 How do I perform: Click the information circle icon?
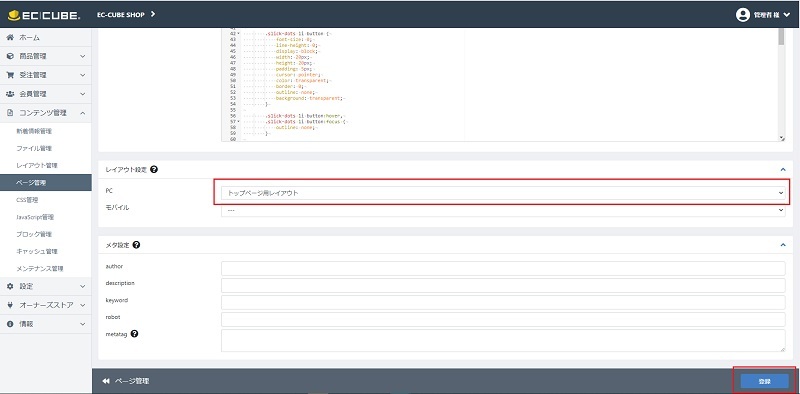10,324
